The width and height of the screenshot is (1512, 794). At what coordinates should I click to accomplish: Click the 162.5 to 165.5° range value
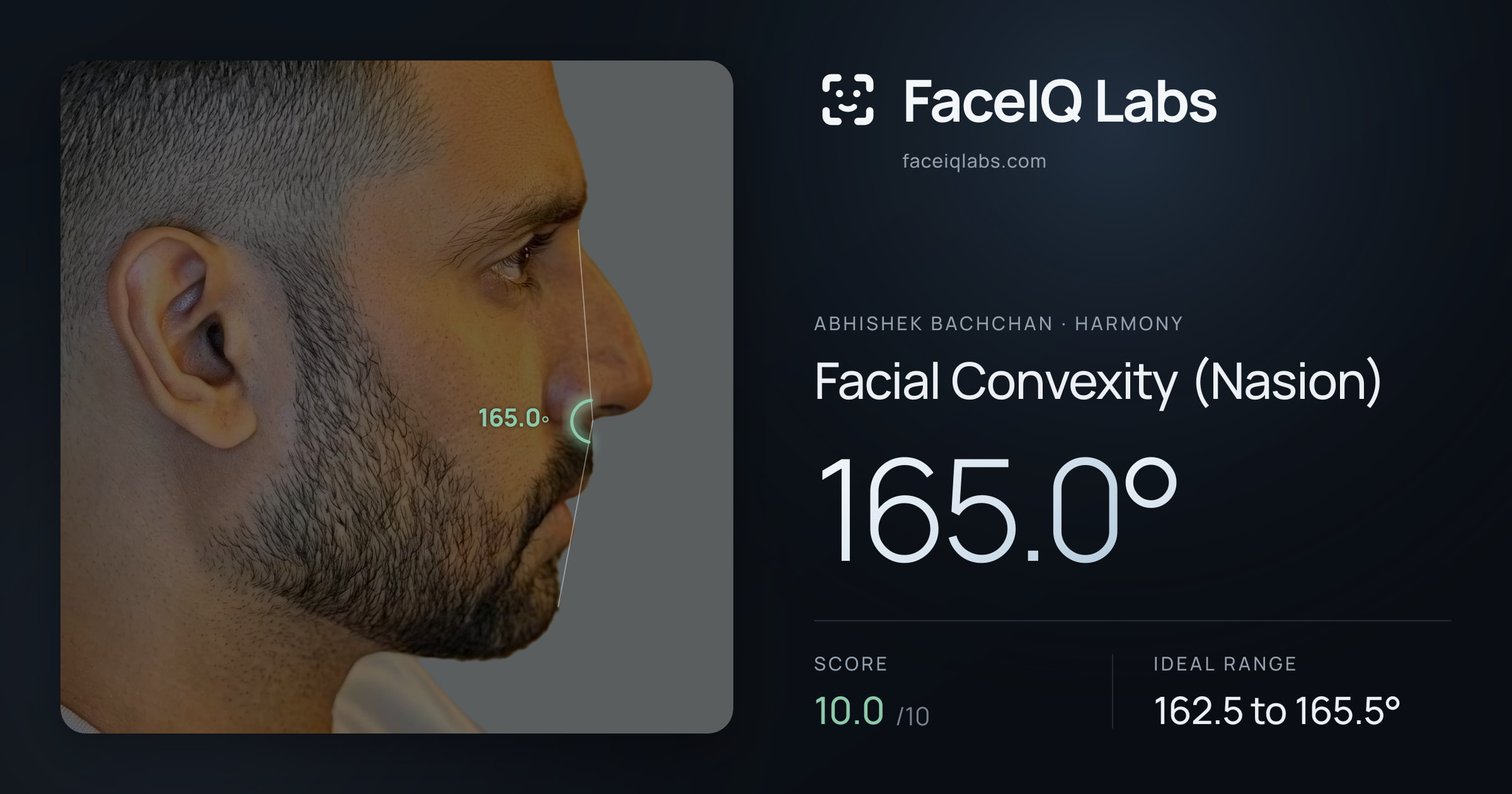point(1277,711)
